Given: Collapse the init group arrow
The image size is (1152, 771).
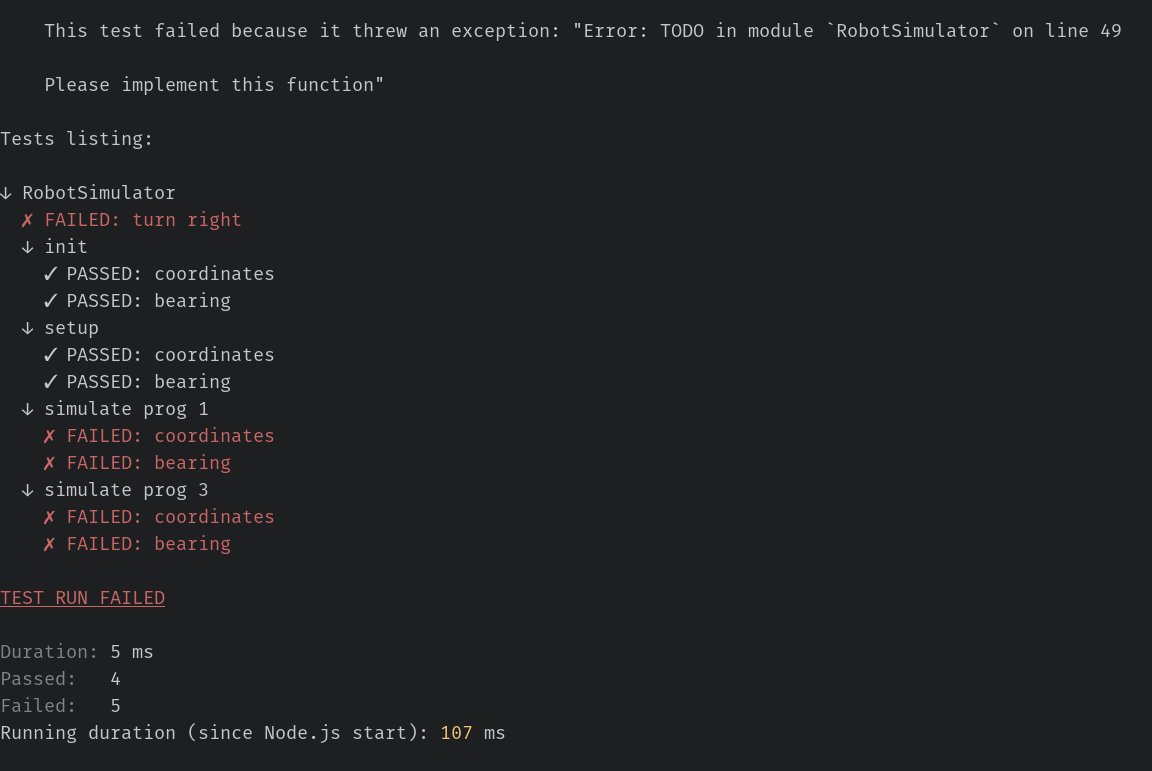Looking at the screenshot, I should tap(27, 247).
